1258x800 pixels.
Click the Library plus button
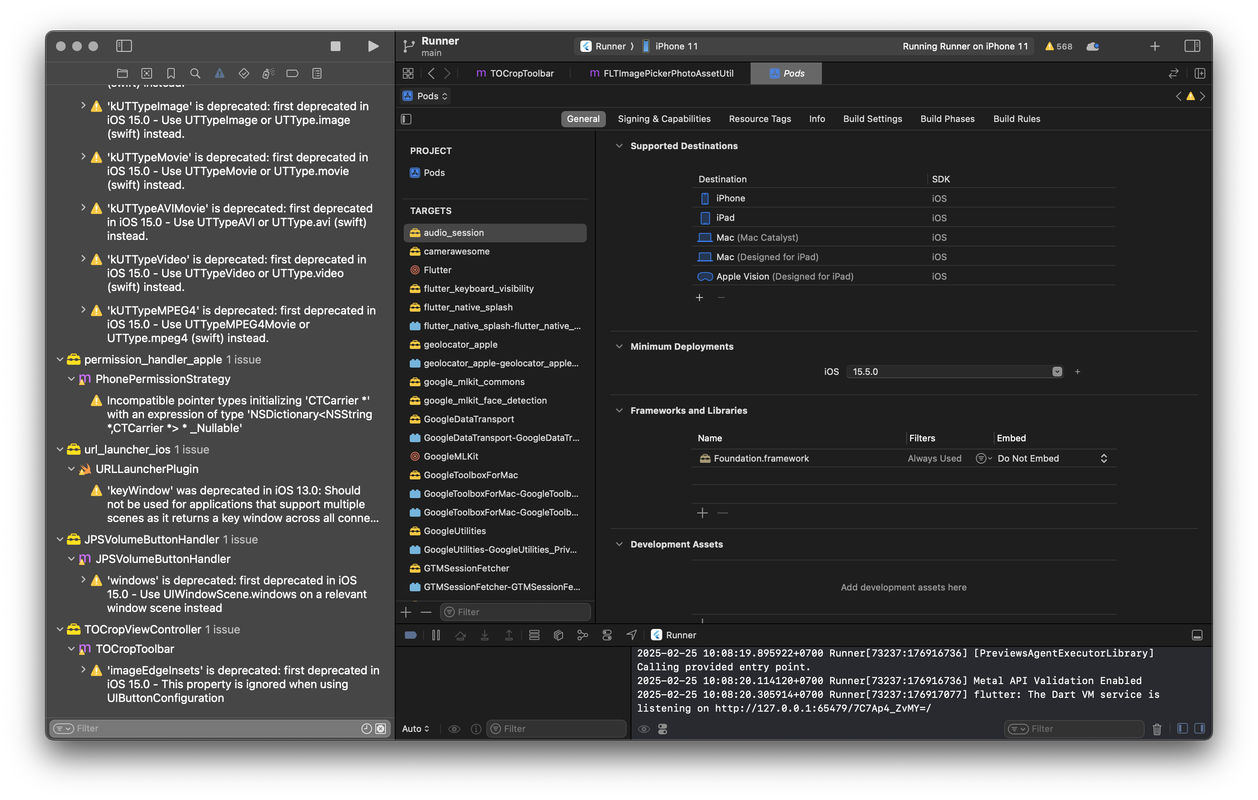1155,46
